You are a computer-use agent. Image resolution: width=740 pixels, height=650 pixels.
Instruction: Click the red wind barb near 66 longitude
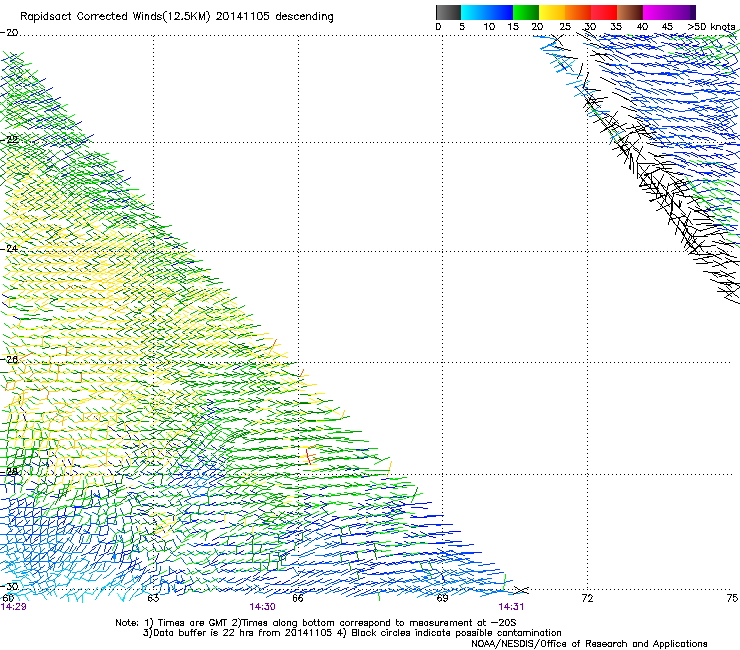coord(309,456)
